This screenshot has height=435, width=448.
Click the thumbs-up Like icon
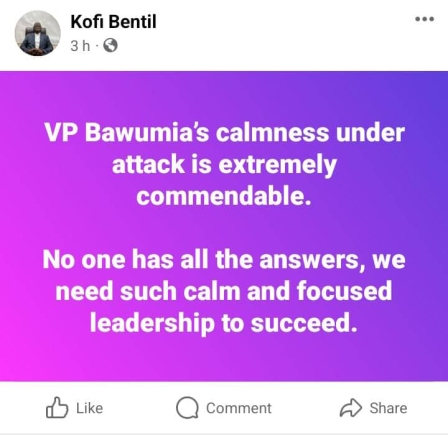57,407
